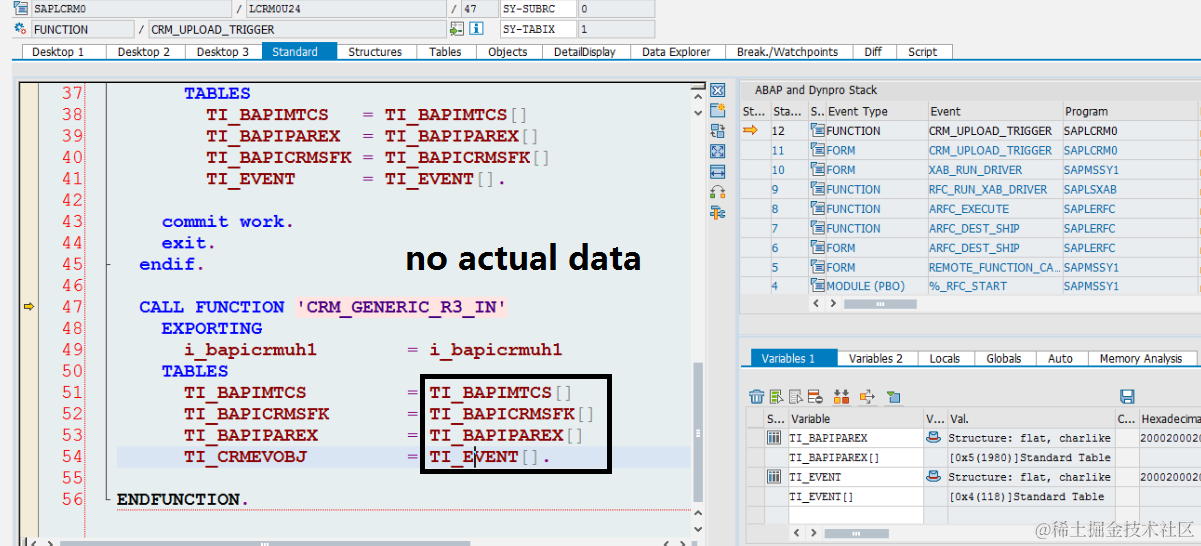The height and width of the screenshot is (546, 1201).
Task: Open the Break./Watchpoints tab
Action: 789,52
